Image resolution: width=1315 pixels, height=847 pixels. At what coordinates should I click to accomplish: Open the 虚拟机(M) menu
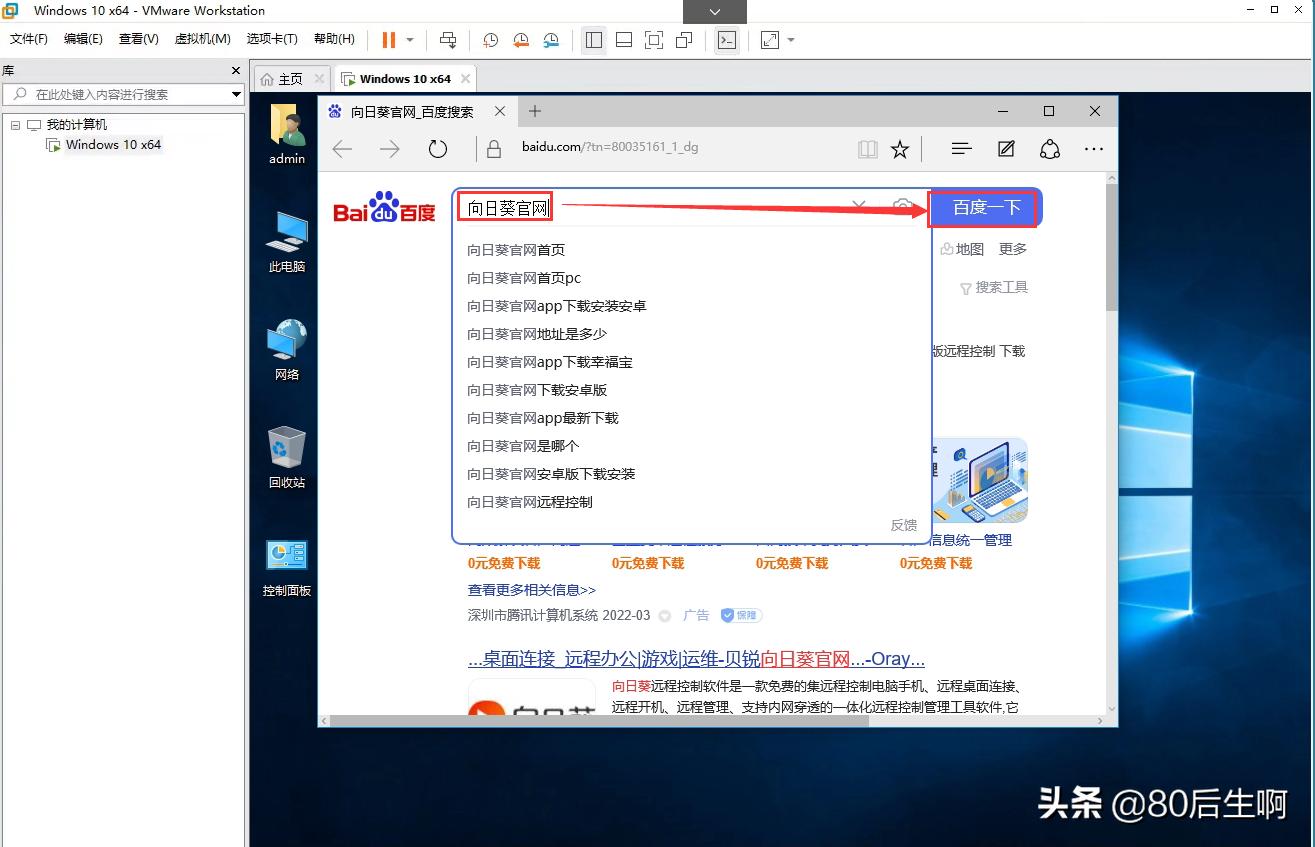coord(202,39)
